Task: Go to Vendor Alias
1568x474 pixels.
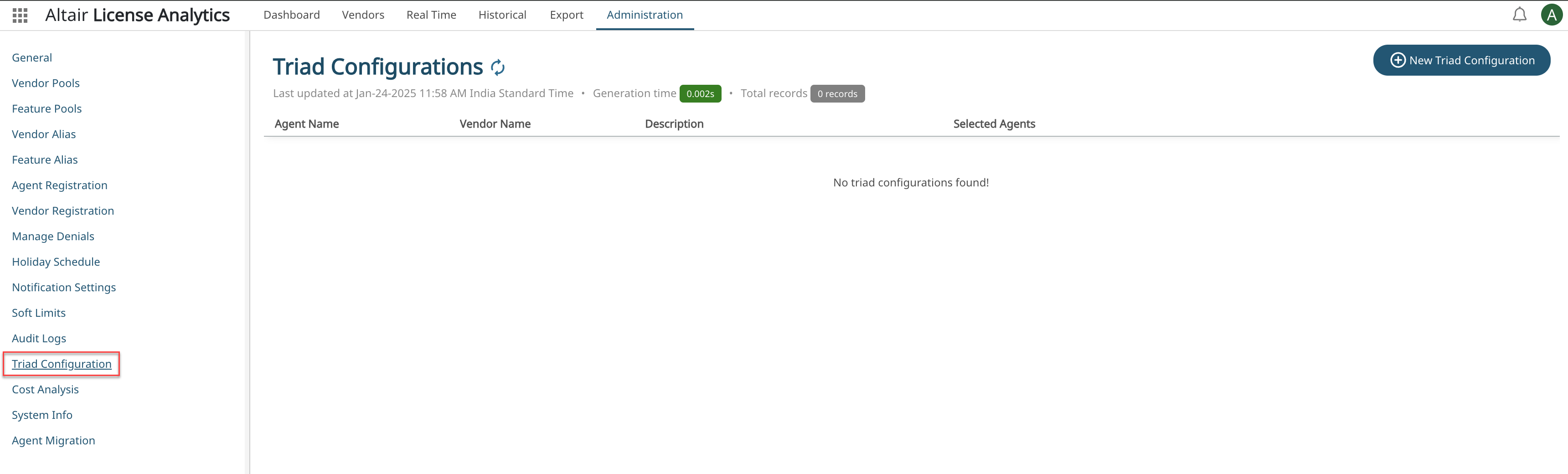Action: click(44, 134)
